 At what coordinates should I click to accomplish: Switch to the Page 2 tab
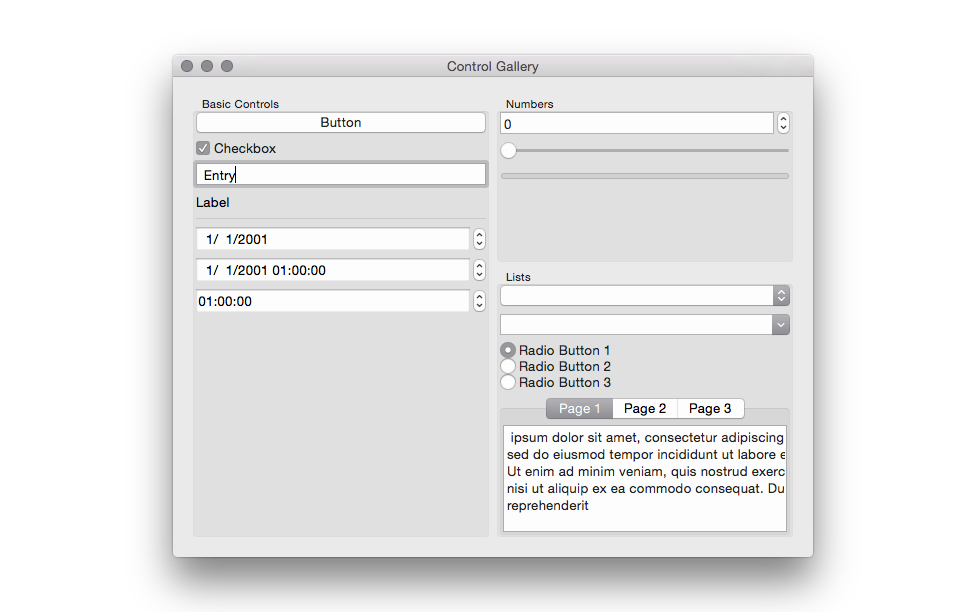coord(645,408)
